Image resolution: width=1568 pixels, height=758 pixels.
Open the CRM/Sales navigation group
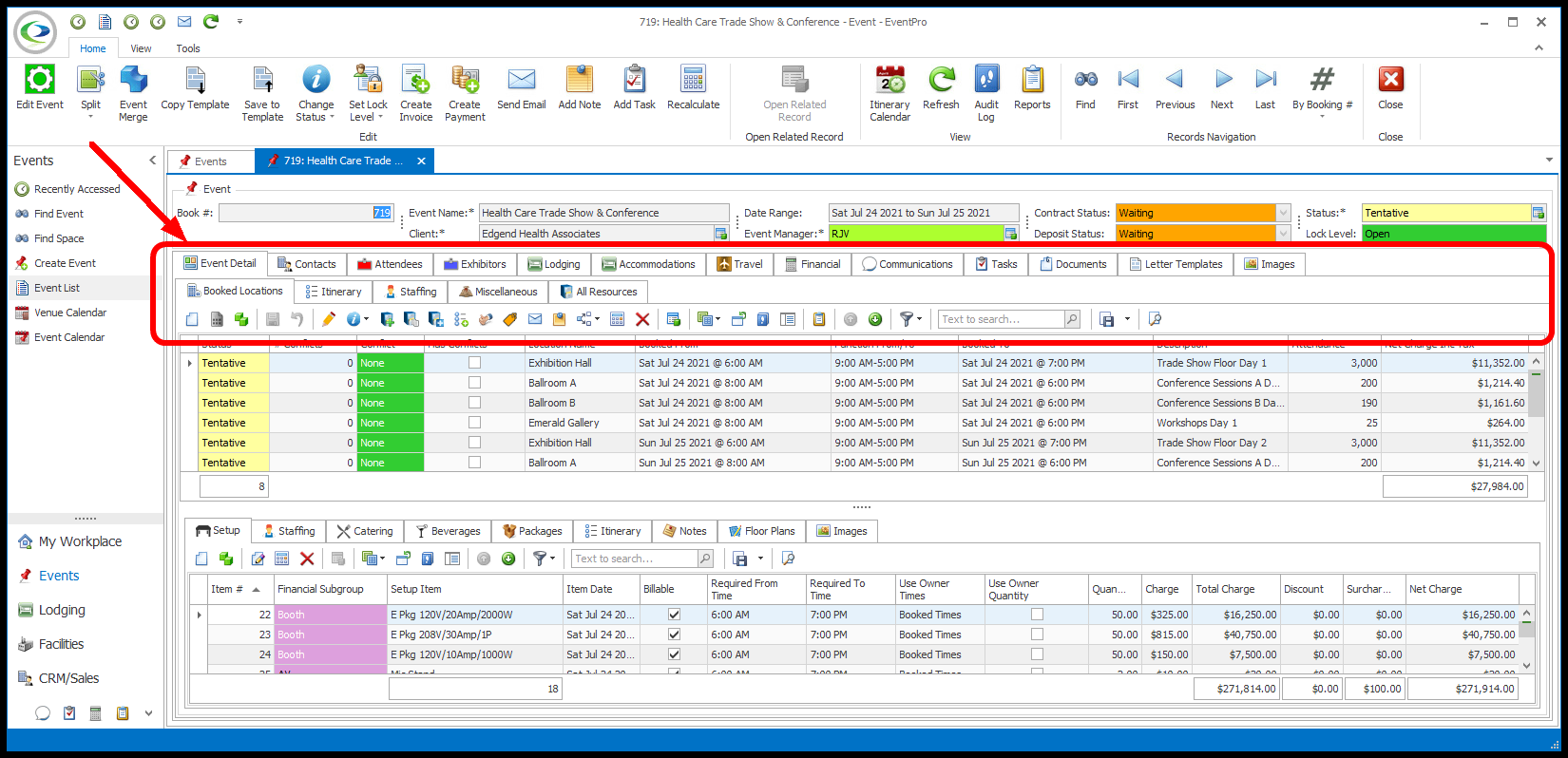coord(68,678)
